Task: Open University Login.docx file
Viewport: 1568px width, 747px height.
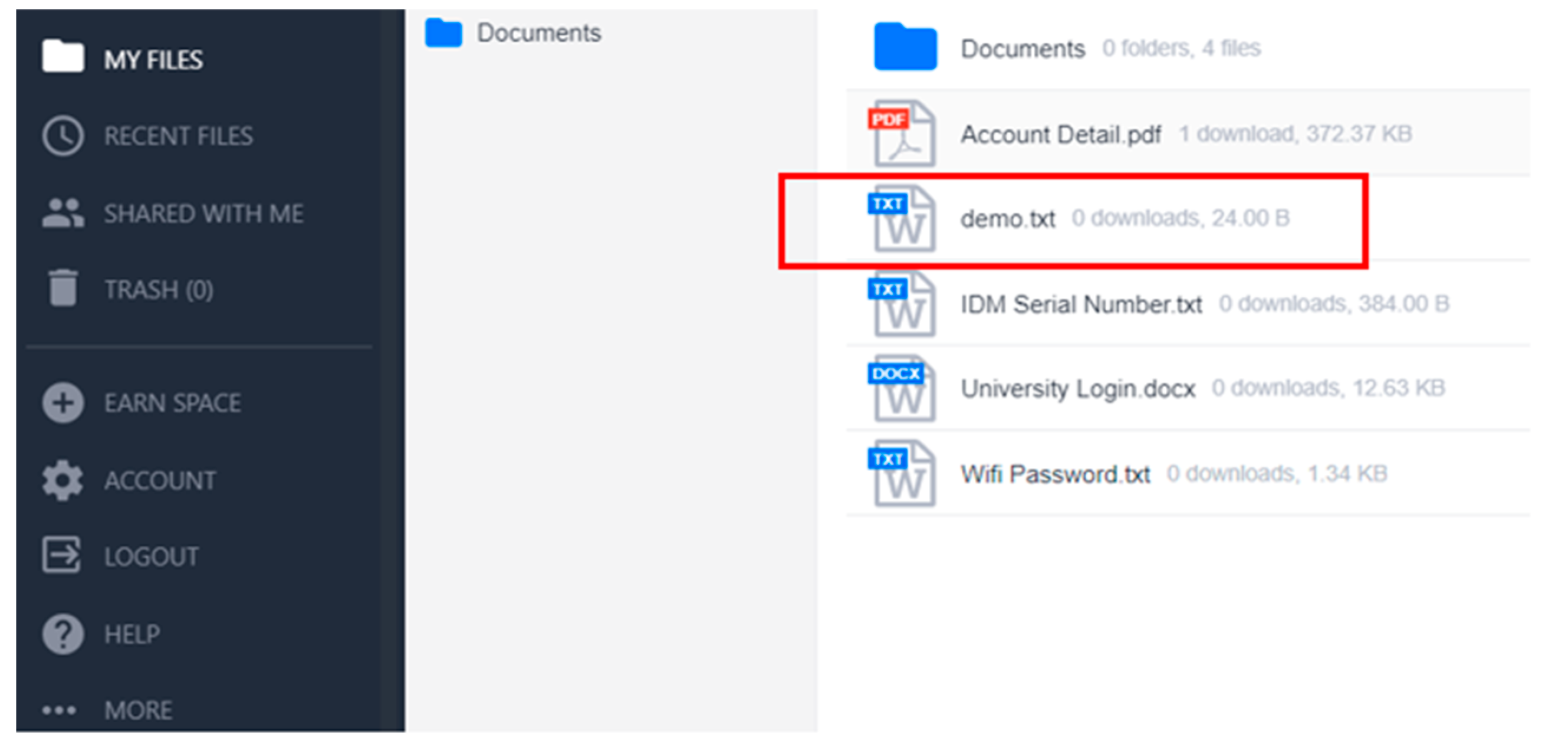Action: (x=1077, y=389)
